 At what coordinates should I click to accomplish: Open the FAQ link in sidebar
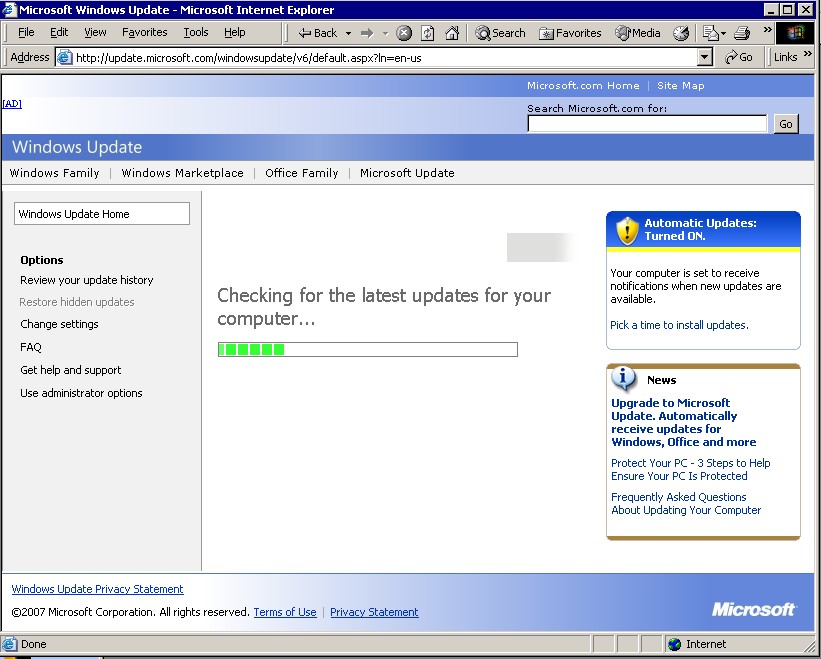(31, 347)
